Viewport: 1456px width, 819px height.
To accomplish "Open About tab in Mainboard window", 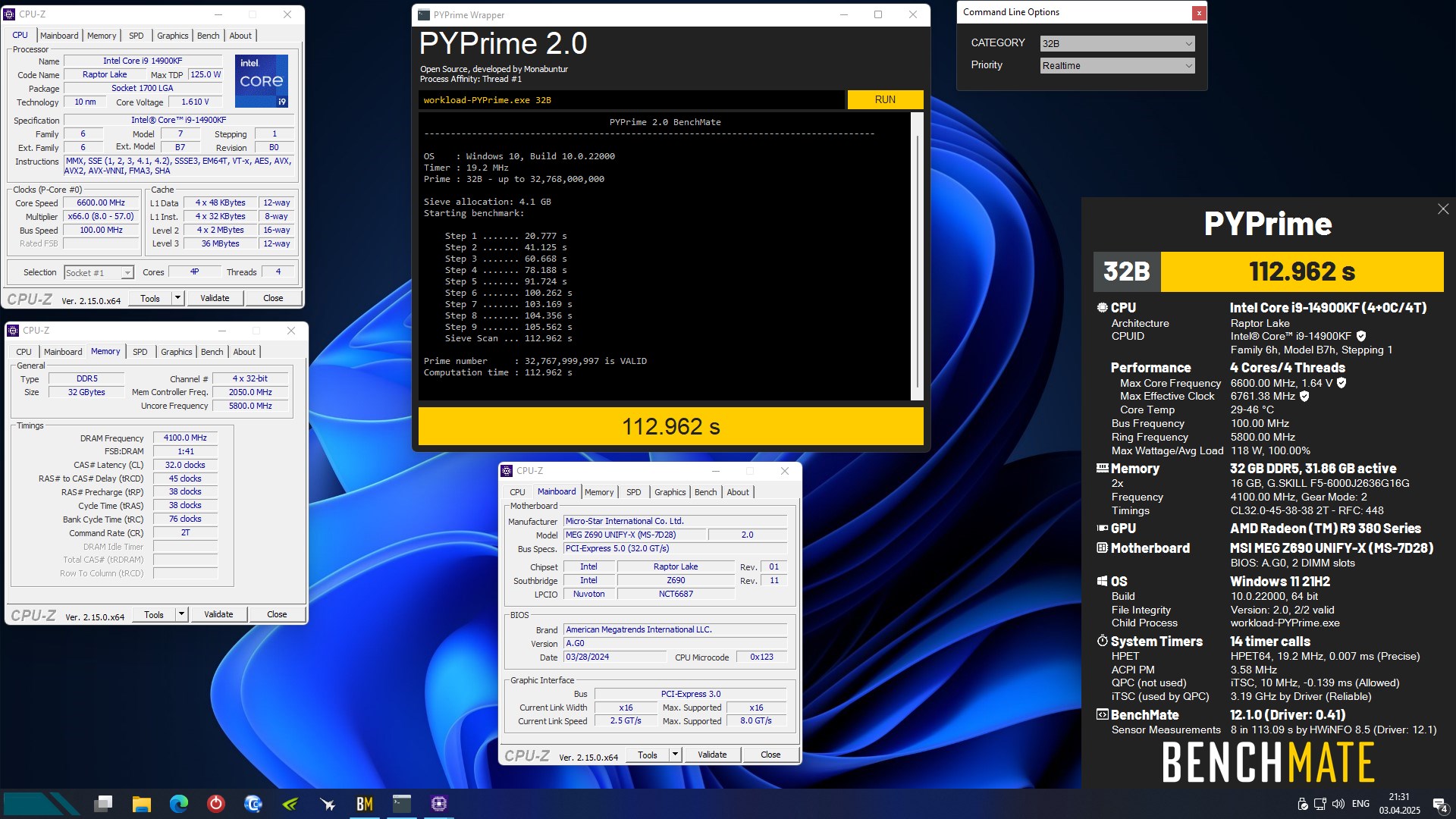I will pyautogui.click(x=738, y=492).
